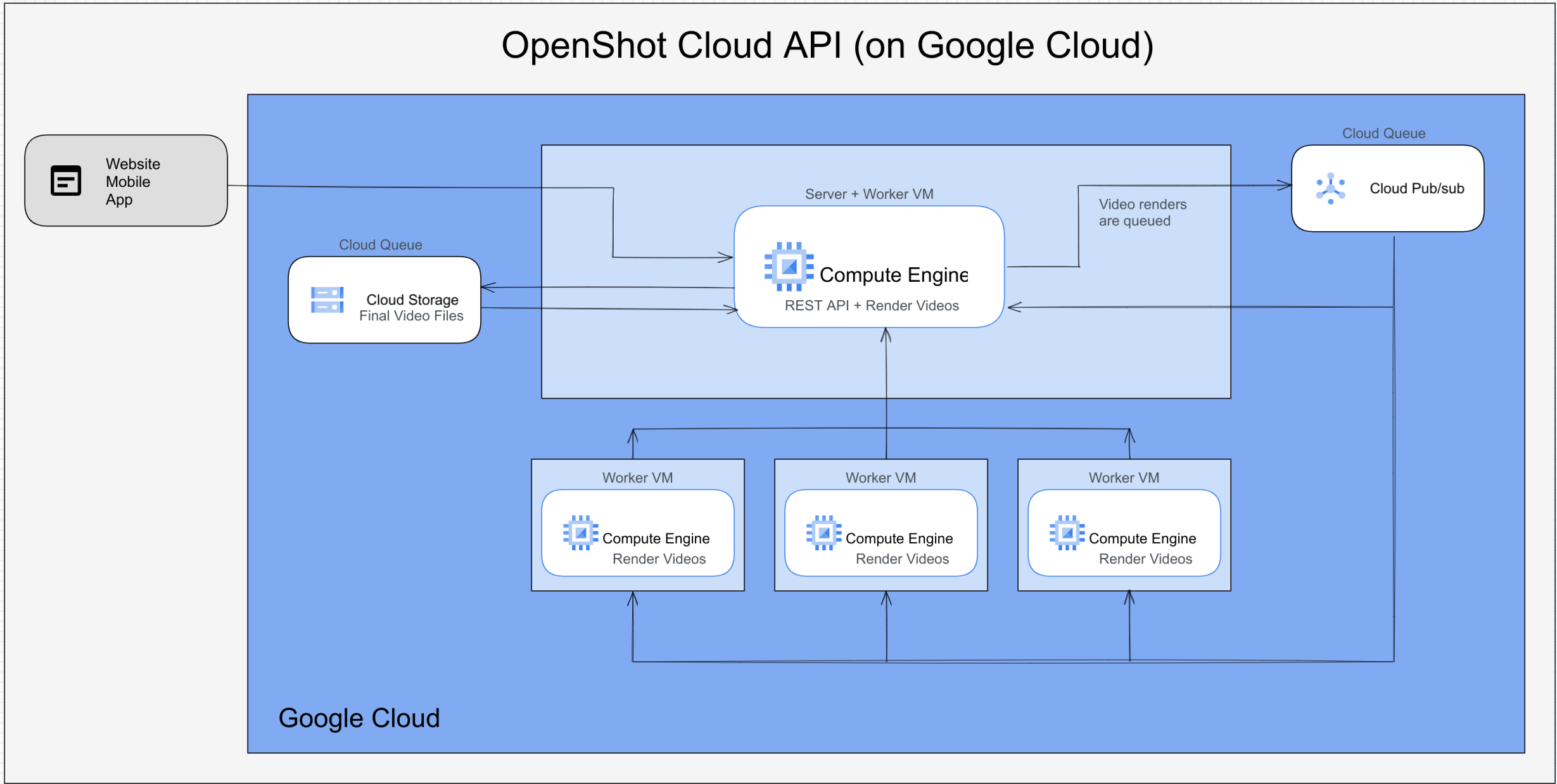Select 'Compute Engine' text in left Worker VM
Image resolution: width=1557 pixels, height=784 pixels.
(656, 539)
